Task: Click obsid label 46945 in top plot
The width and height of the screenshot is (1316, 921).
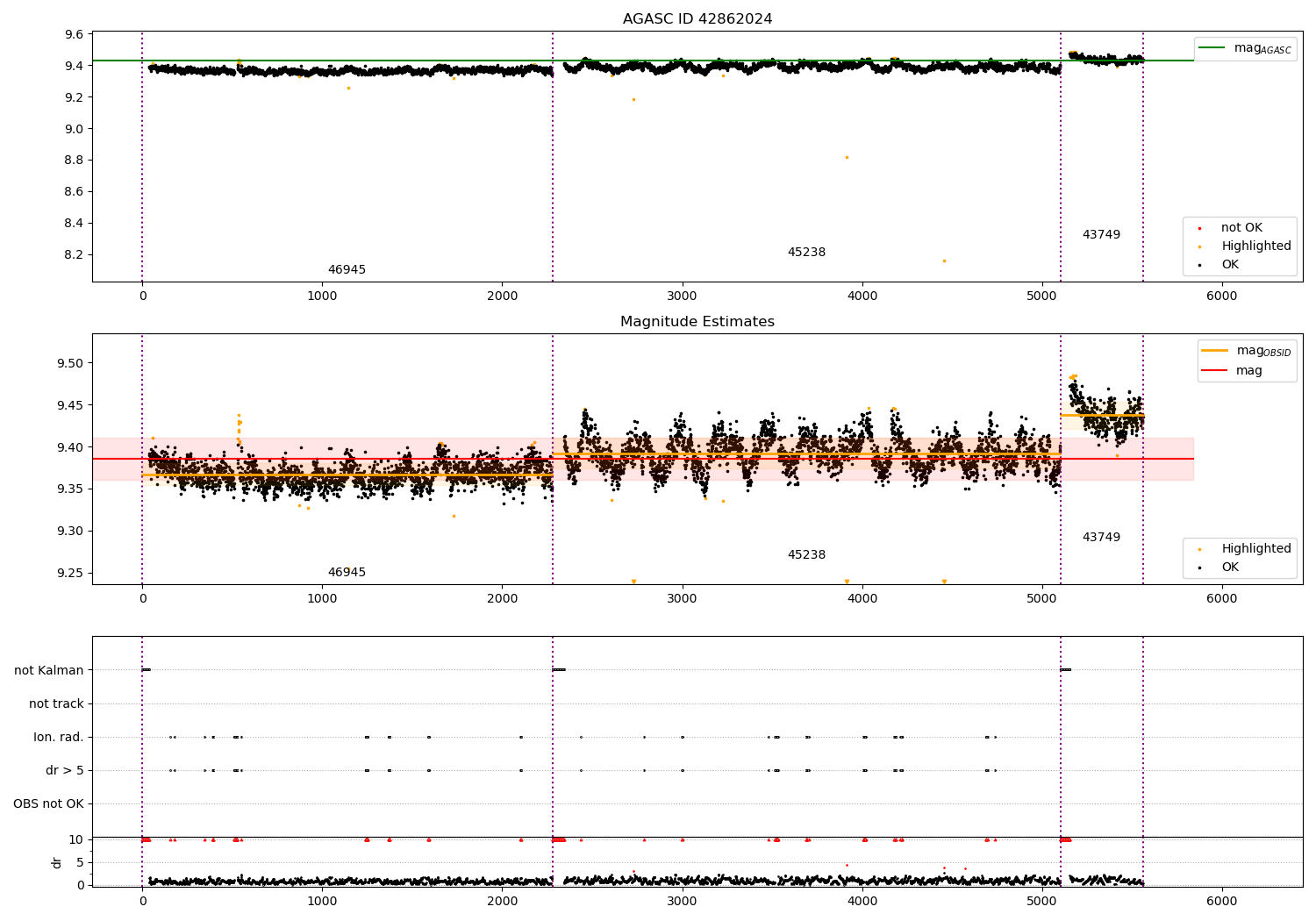Action: click(x=347, y=270)
